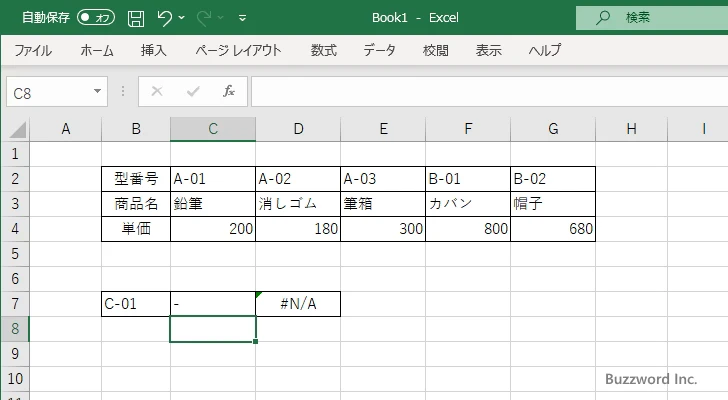Select row 1 header
728x400 pixels.
(15, 154)
